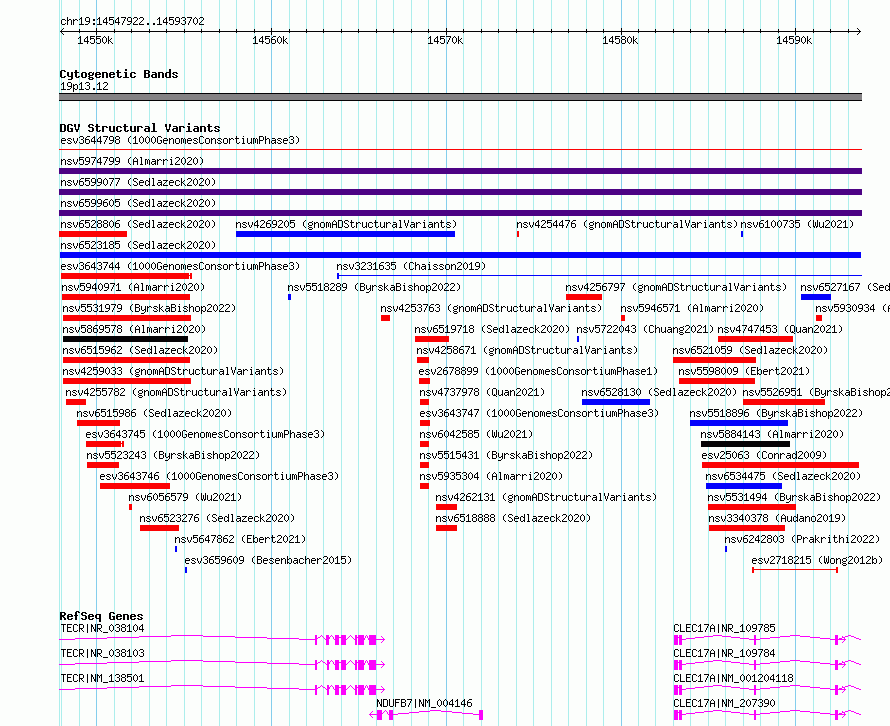
Task: Select esv2678899 1000GenomesConsortiumPhase1 label
Action: coord(538,371)
